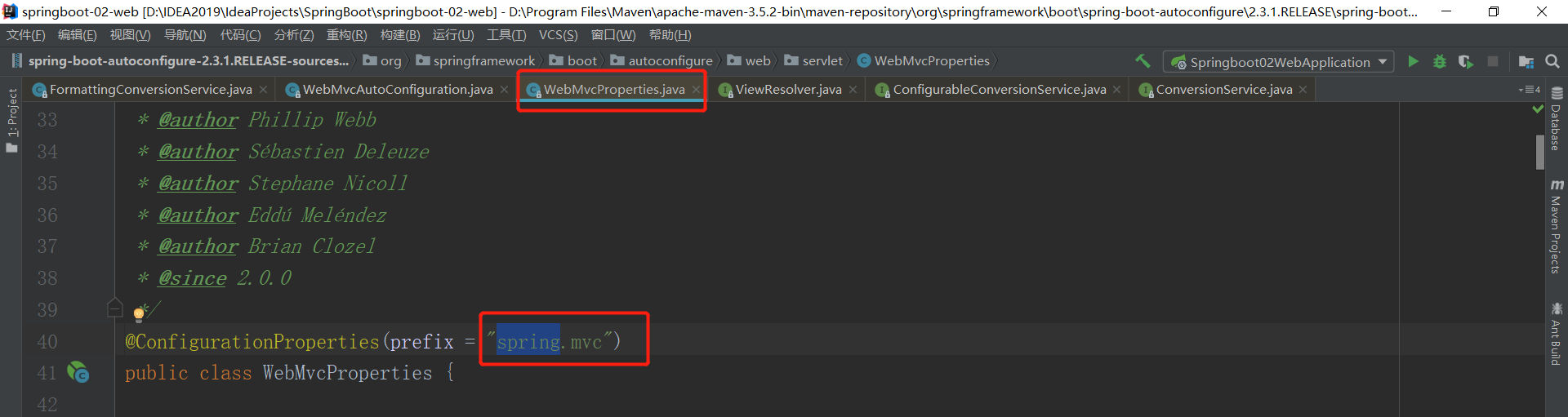1568x417 pixels.
Task: Switch to WebMvcAutoConfiguration.java tab
Action: click(x=397, y=90)
